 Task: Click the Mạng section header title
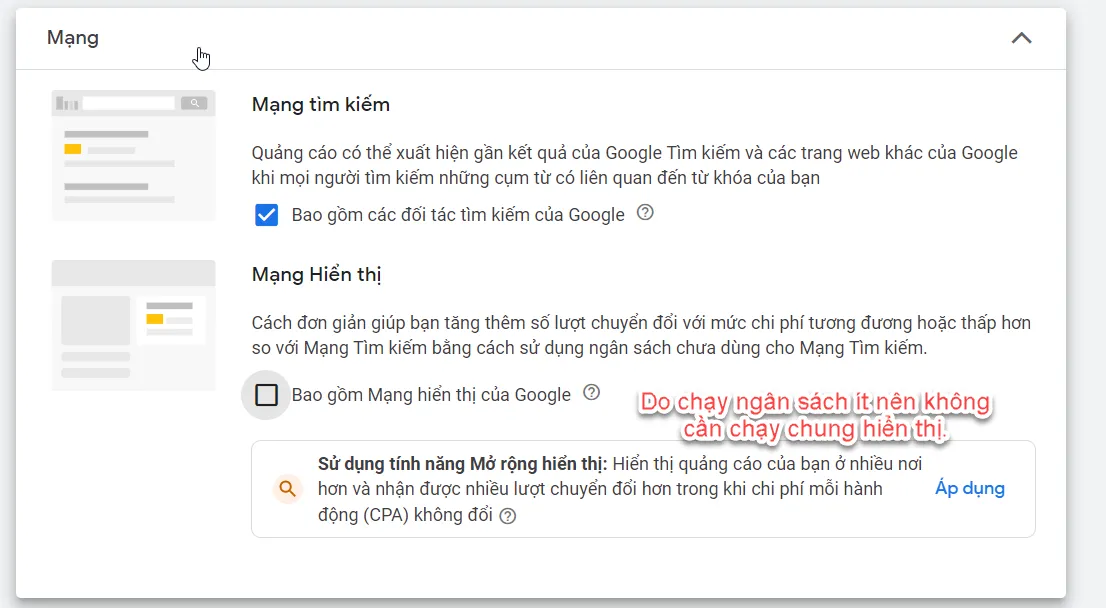click(x=73, y=38)
